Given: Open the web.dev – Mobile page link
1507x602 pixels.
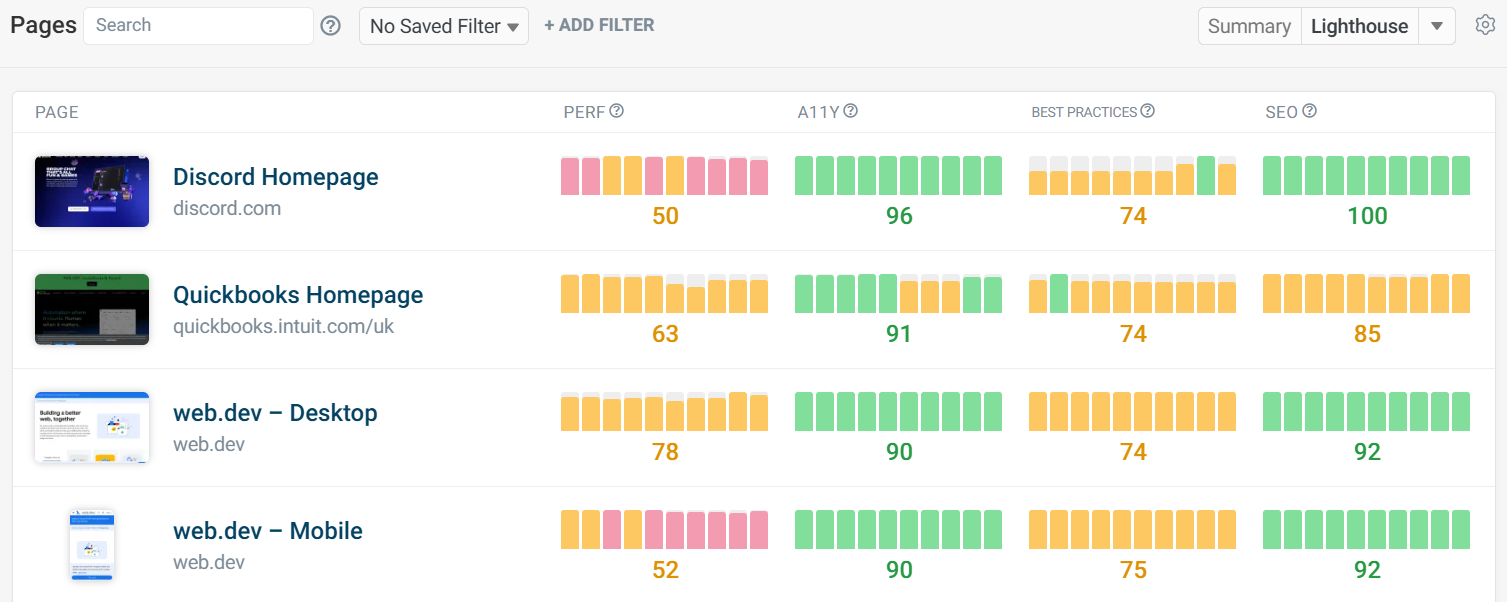Looking at the screenshot, I should tap(268, 531).
